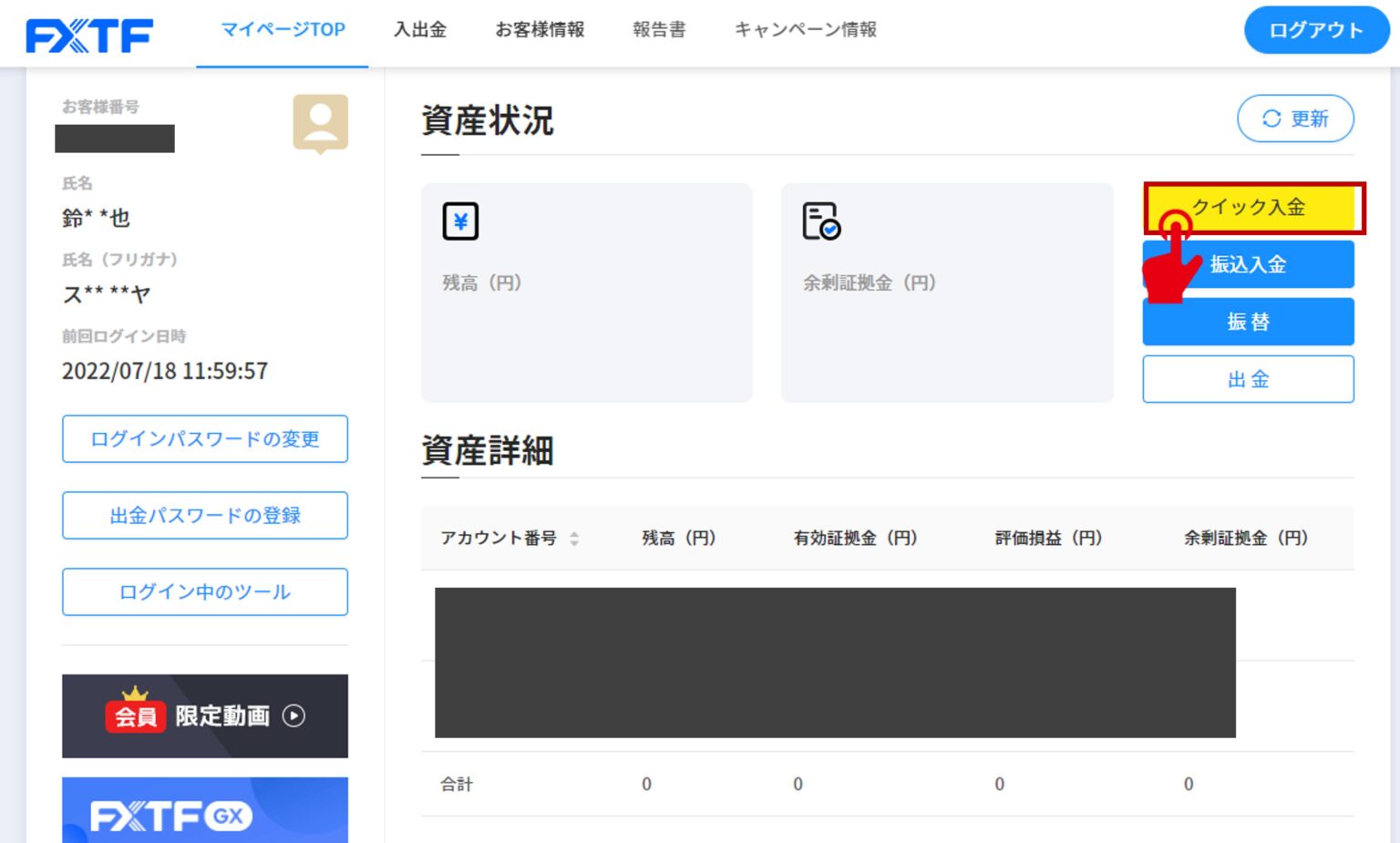1400x843 pixels.
Task: Sort by アカウント番号 using the sort arrows
Action: (x=574, y=538)
